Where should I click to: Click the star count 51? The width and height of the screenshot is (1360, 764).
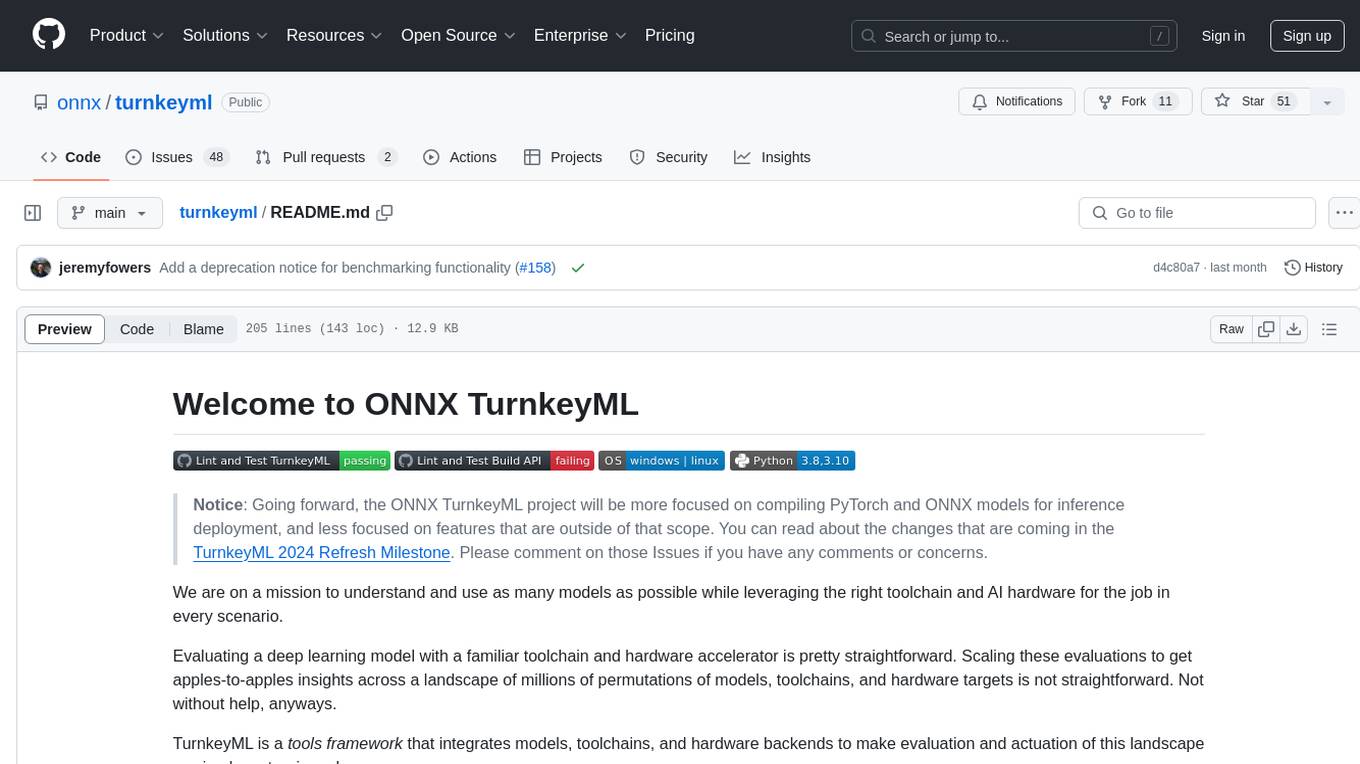[1284, 102]
